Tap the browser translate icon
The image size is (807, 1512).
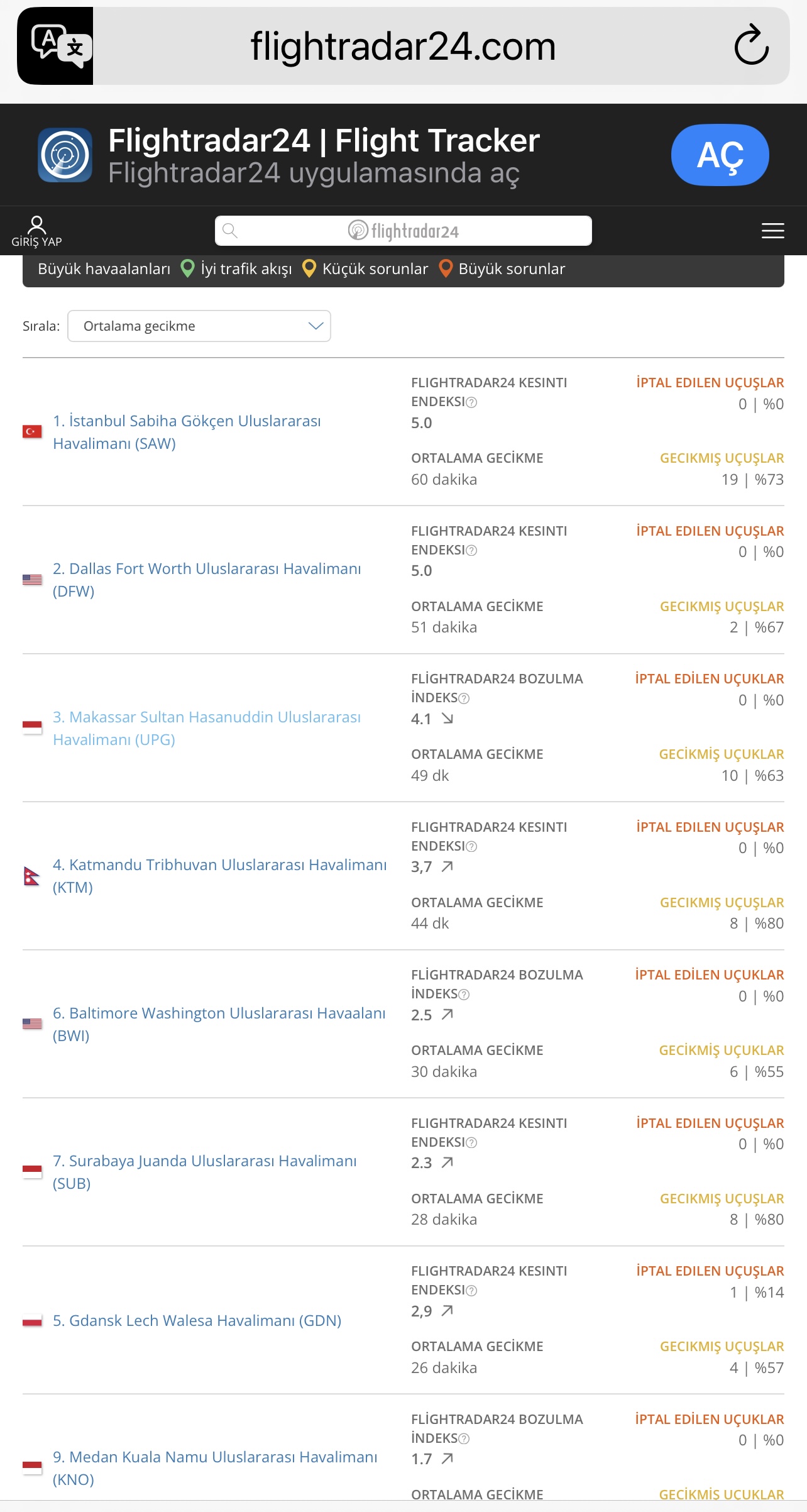55,46
